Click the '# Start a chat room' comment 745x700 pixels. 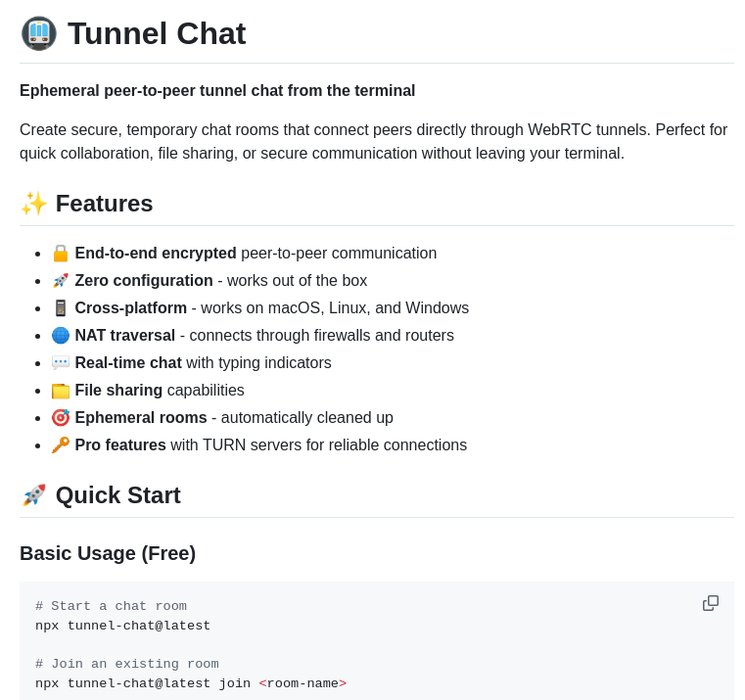click(x=111, y=606)
